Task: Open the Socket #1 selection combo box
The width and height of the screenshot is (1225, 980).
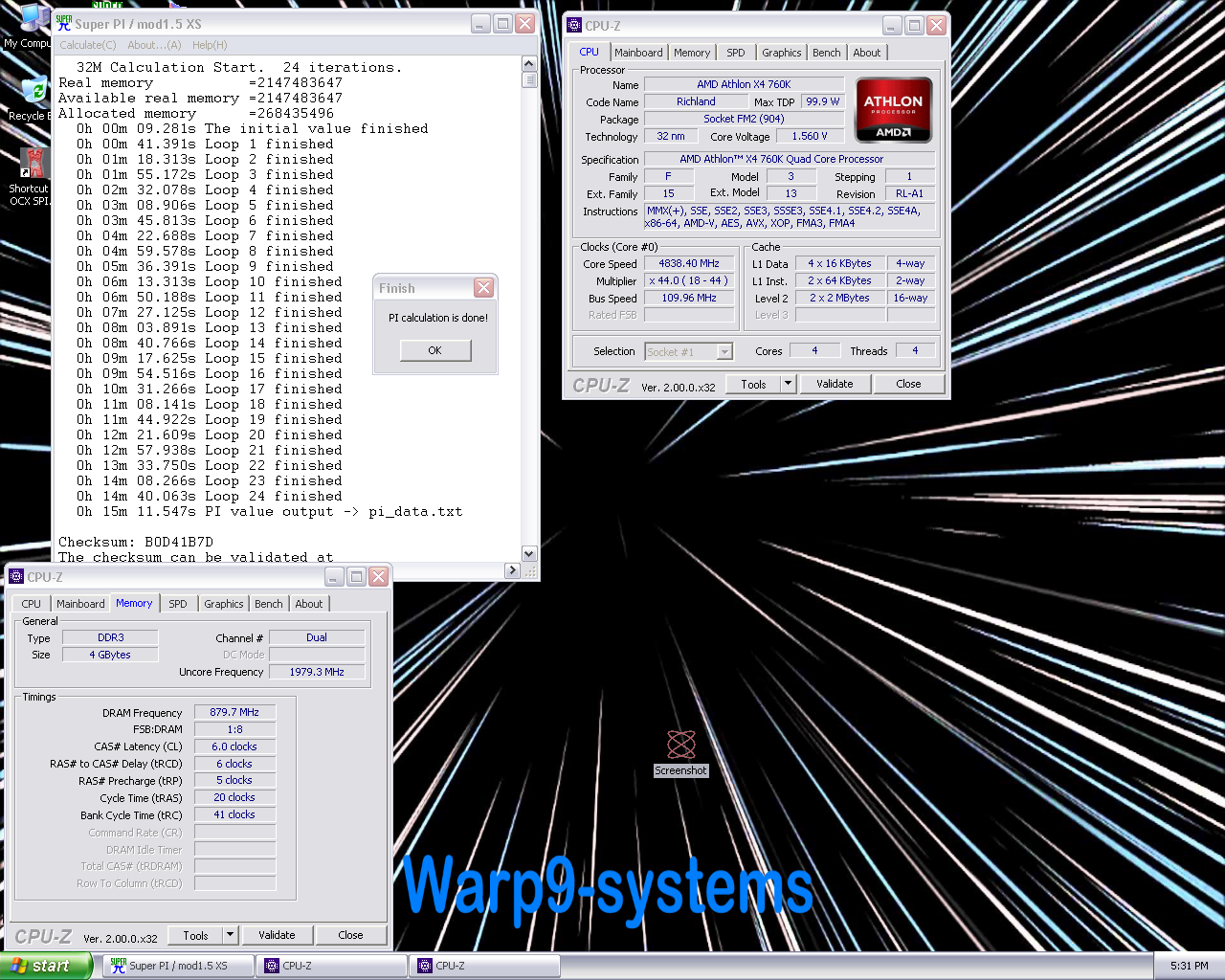Action: coord(688,352)
